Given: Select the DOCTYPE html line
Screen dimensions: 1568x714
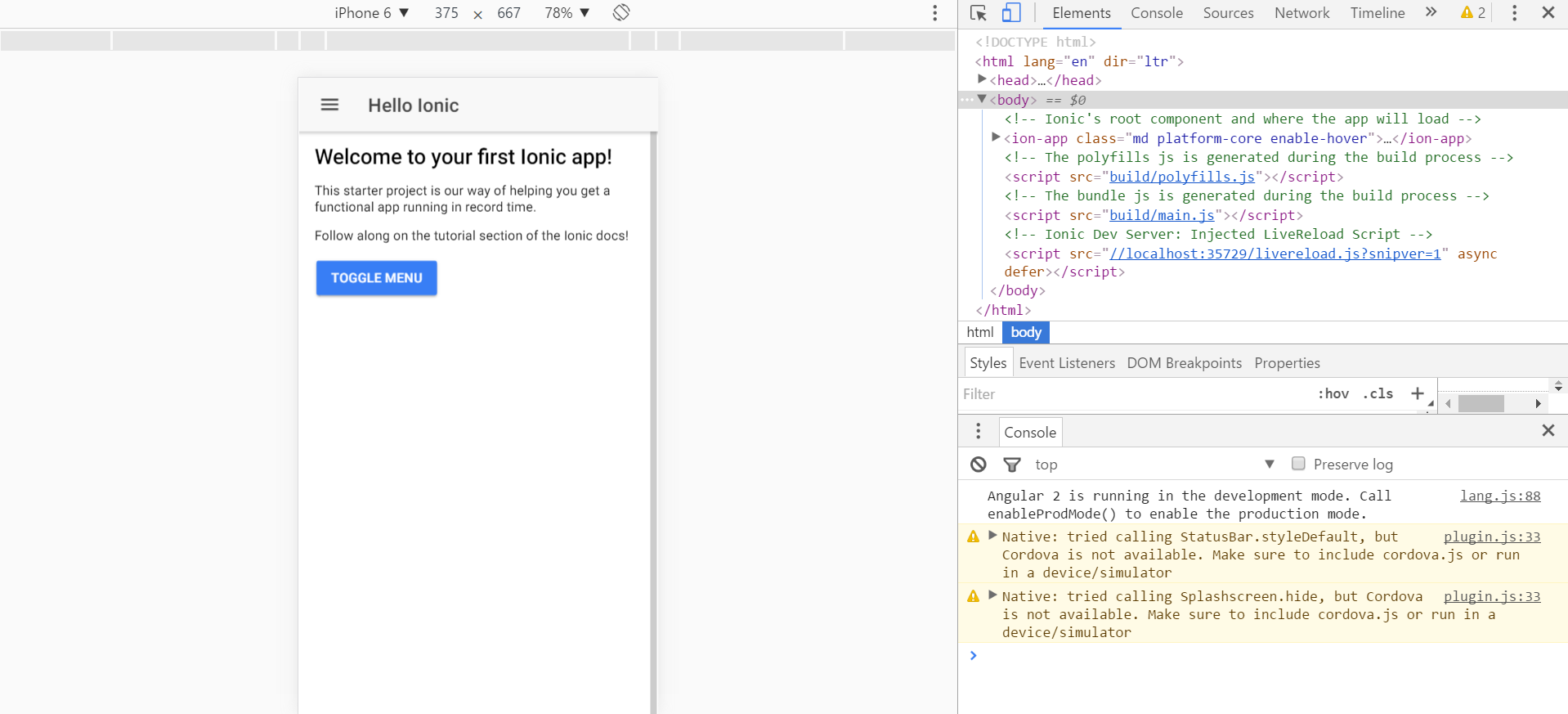Looking at the screenshot, I should (1035, 42).
